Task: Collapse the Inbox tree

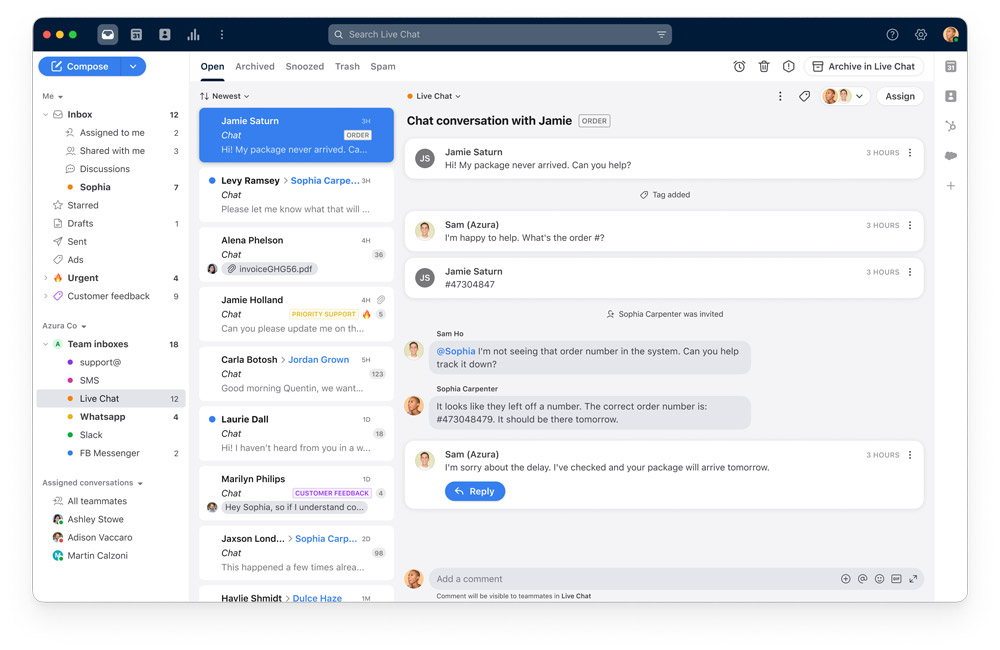Action: click(x=45, y=115)
